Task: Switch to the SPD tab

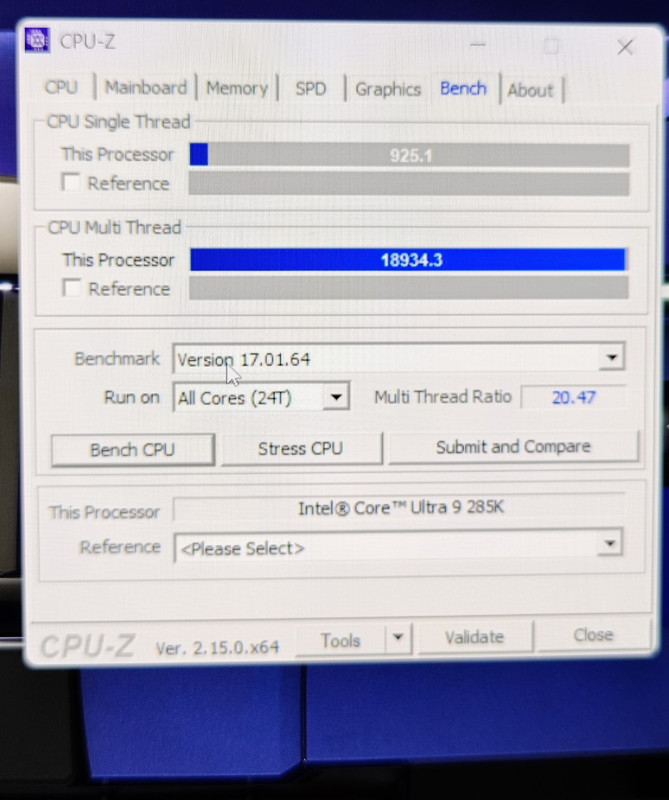Action: tap(311, 89)
